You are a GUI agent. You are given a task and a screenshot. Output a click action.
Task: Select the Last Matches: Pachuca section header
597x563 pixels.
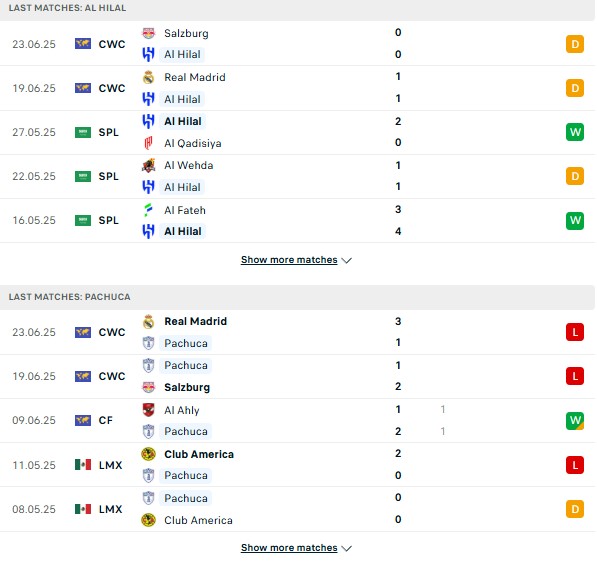[x=297, y=297]
